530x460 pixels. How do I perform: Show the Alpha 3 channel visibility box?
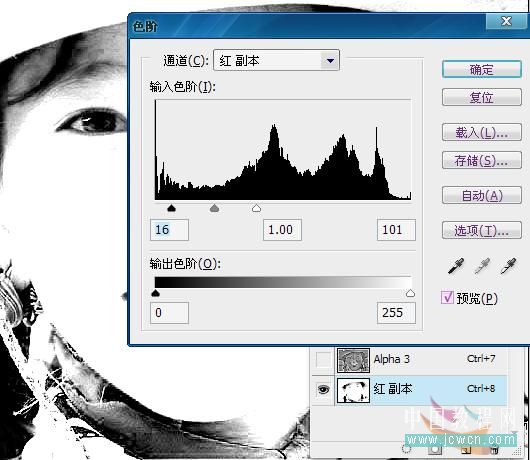click(323, 359)
